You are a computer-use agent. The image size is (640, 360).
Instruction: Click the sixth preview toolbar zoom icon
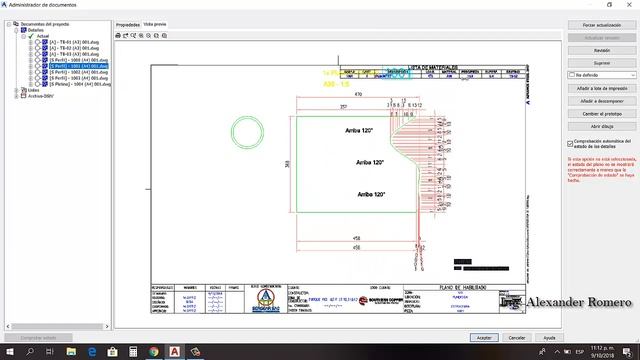156,36
